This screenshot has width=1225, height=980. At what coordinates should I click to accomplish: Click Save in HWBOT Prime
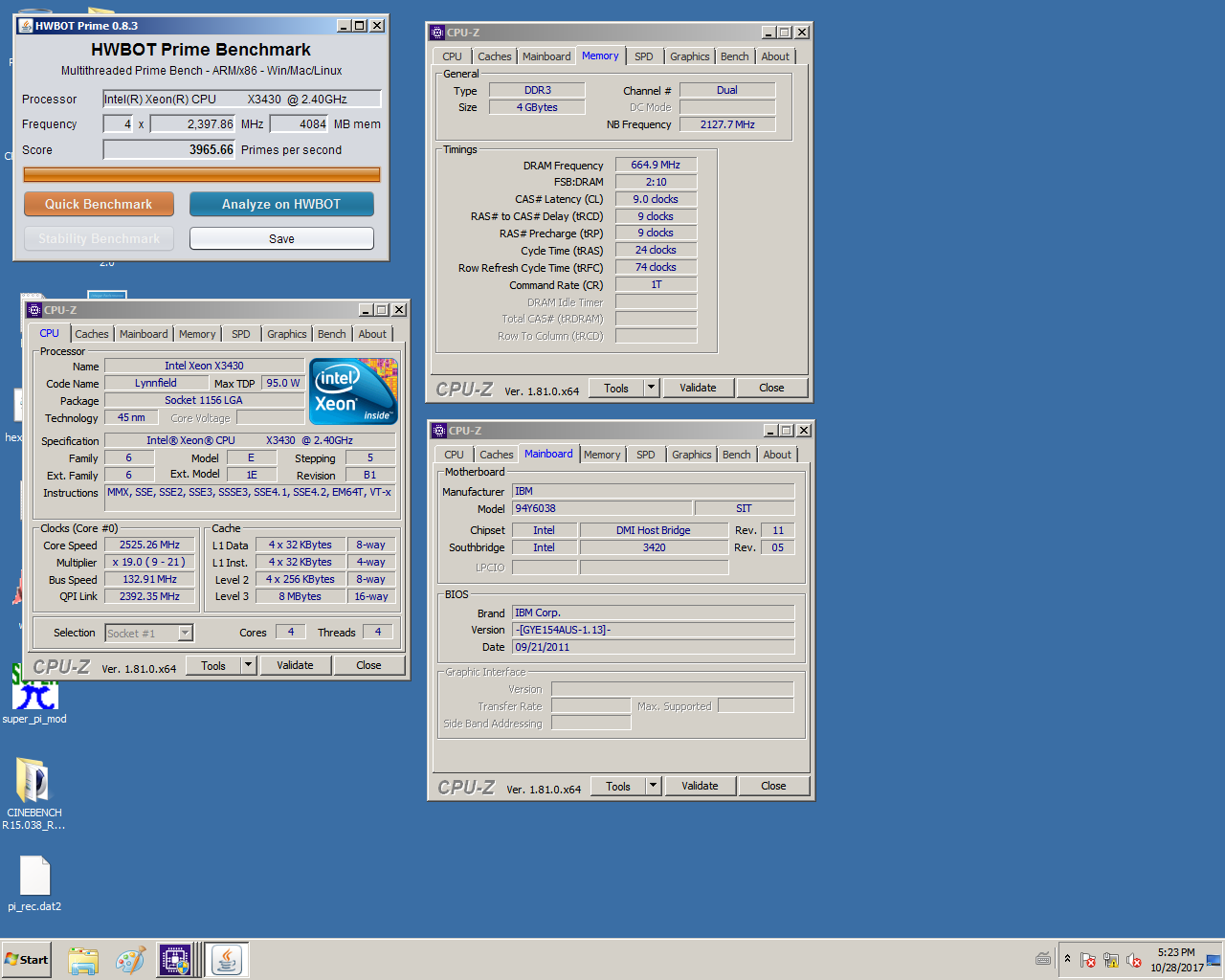pyautogui.click(x=281, y=238)
